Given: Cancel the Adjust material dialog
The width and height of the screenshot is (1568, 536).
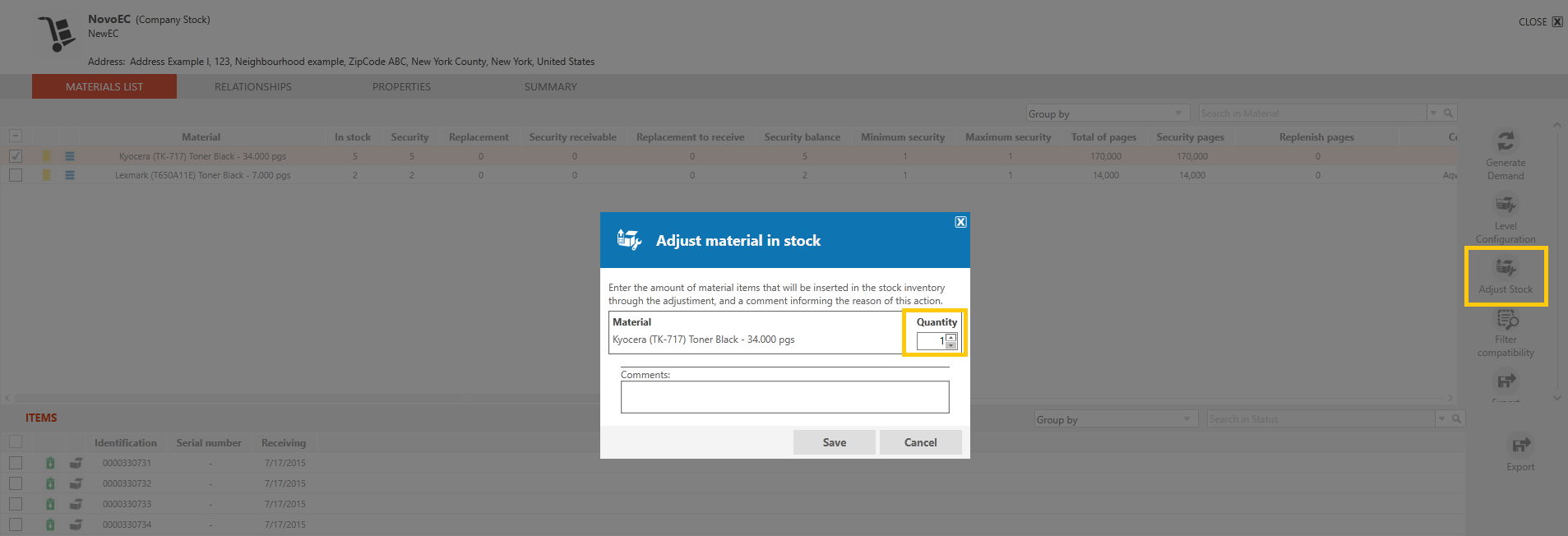Looking at the screenshot, I should 920,442.
